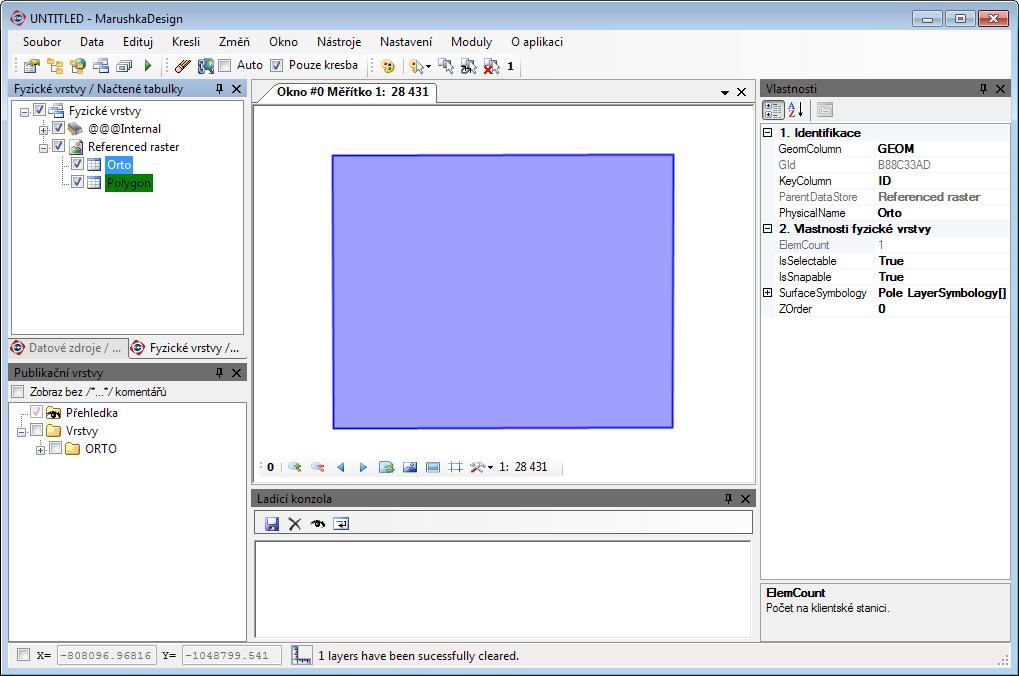This screenshot has width=1019, height=676.
Task: Click the blue windows layout toolbar icon
Action: tap(101, 66)
